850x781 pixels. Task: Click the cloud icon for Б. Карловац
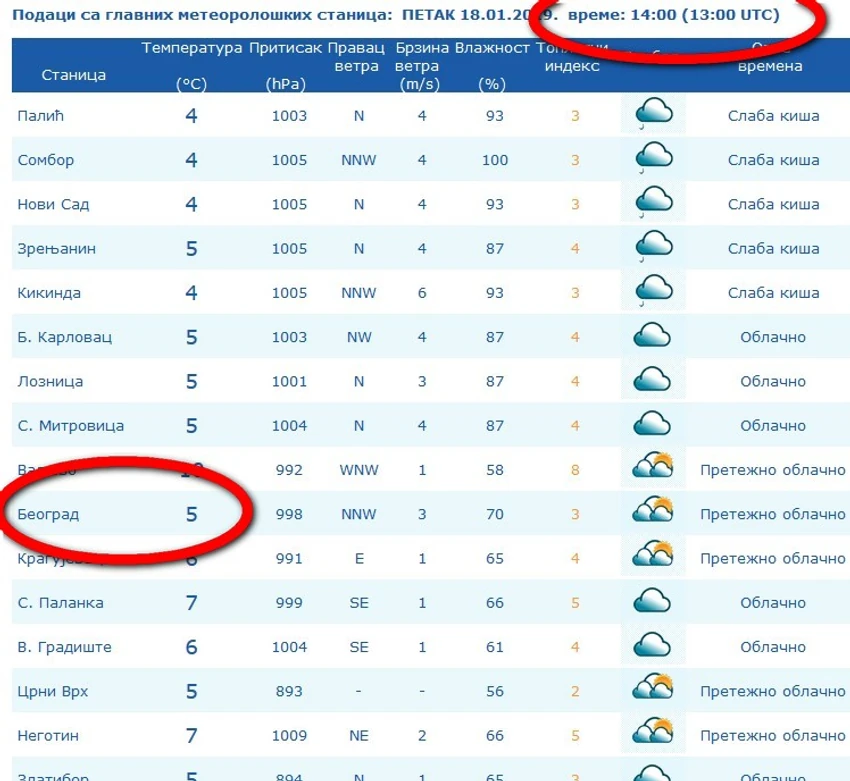652,335
